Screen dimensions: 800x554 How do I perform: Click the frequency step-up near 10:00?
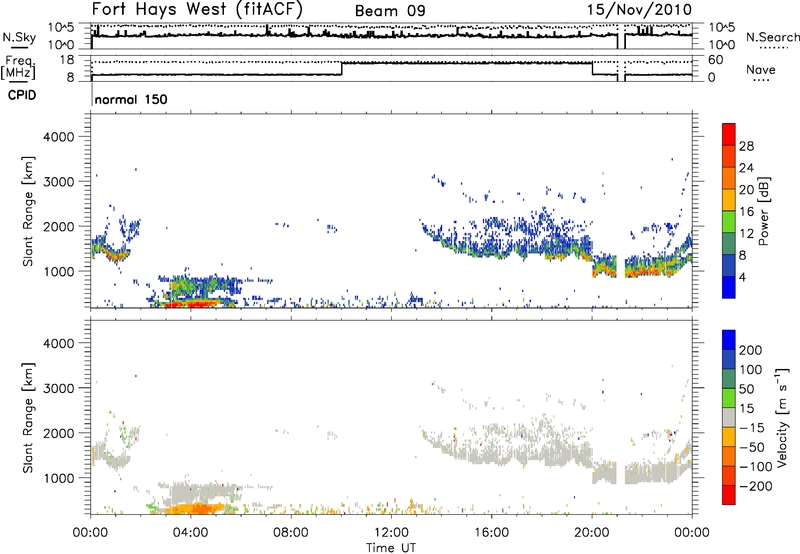[x=341, y=69]
